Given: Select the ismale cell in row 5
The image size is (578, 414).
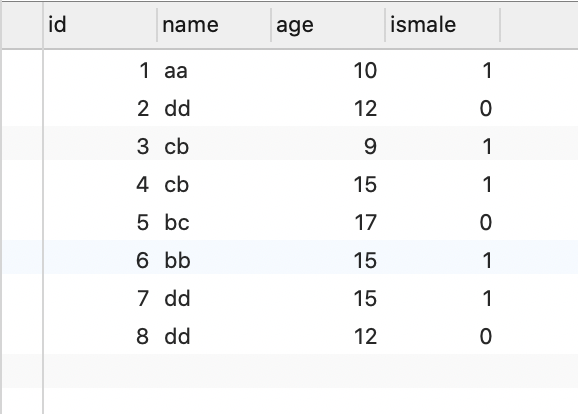Looking at the screenshot, I should pos(443,222).
